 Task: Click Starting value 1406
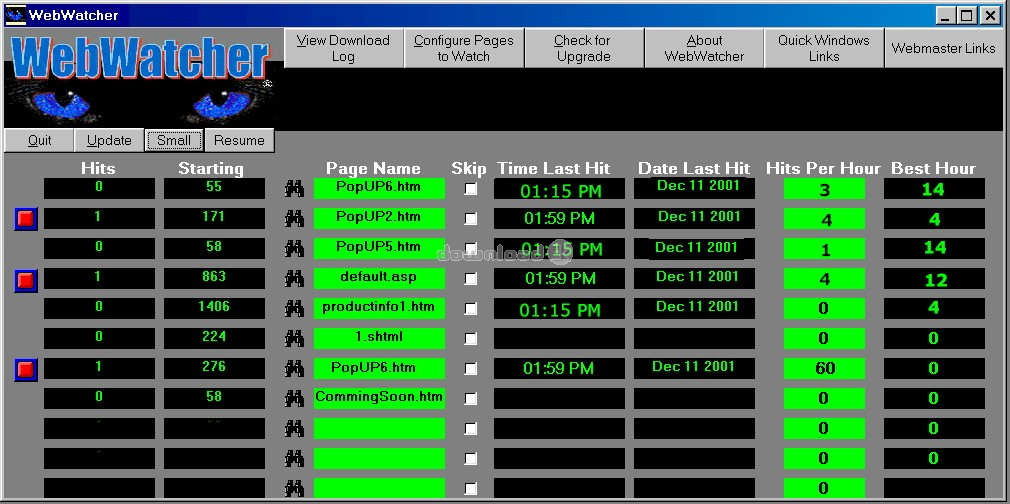coord(214,307)
